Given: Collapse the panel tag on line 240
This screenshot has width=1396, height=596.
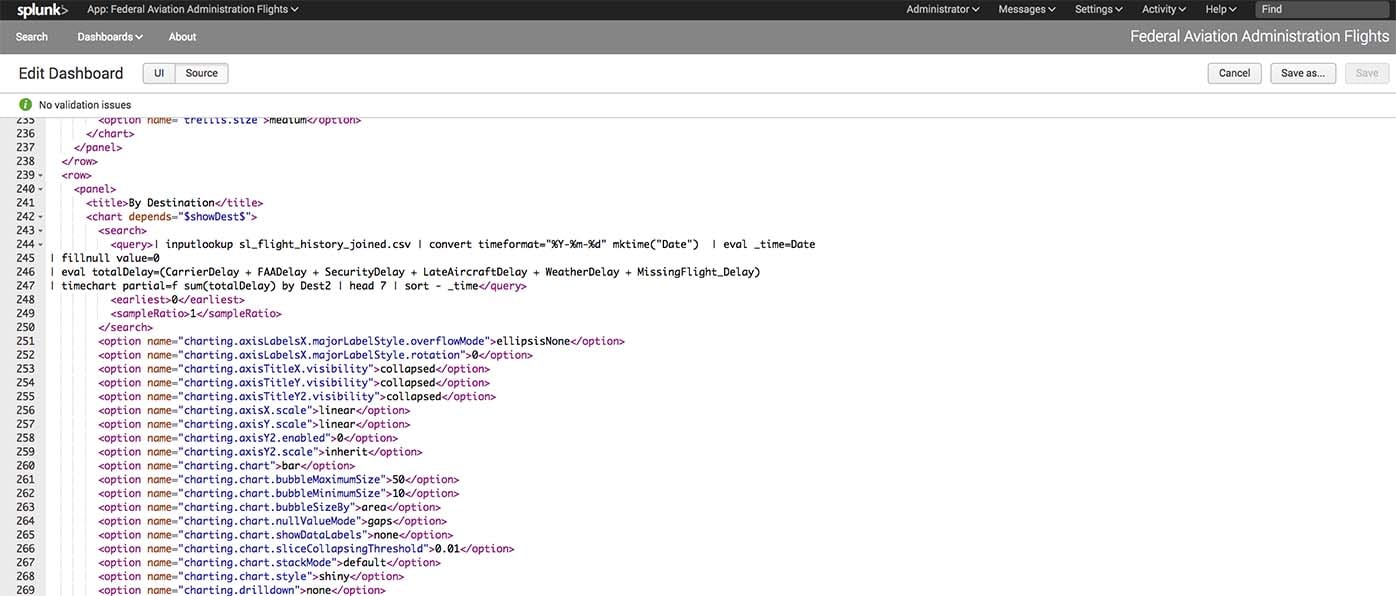Looking at the screenshot, I should [x=40, y=189].
